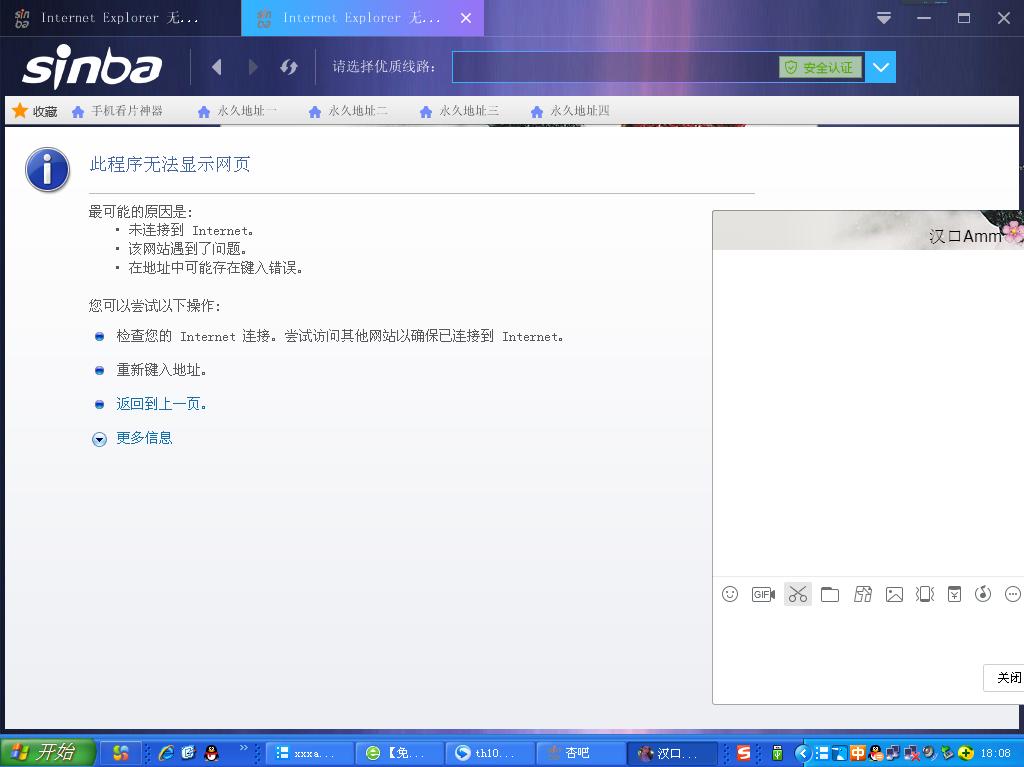
Task: Click the 安全认证 security badge
Action: point(820,67)
